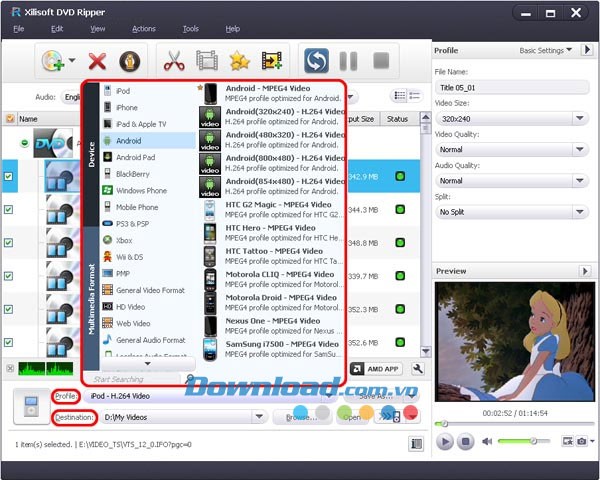Toggle checkbox for the 339.7 MB title
Viewport: 600px width, 480px height.
click(x=8, y=276)
